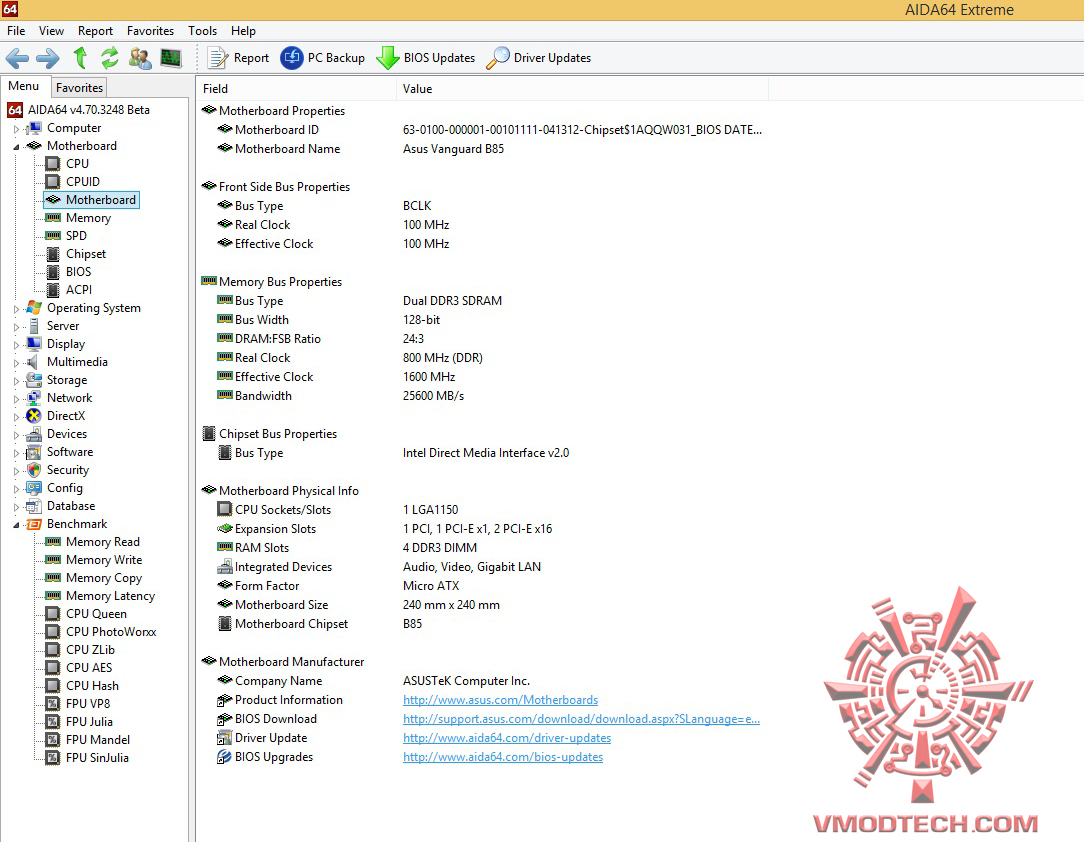Screen dimensions: 1084x842
Task: Select Memory Copy benchmark
Action: (104, 578)
